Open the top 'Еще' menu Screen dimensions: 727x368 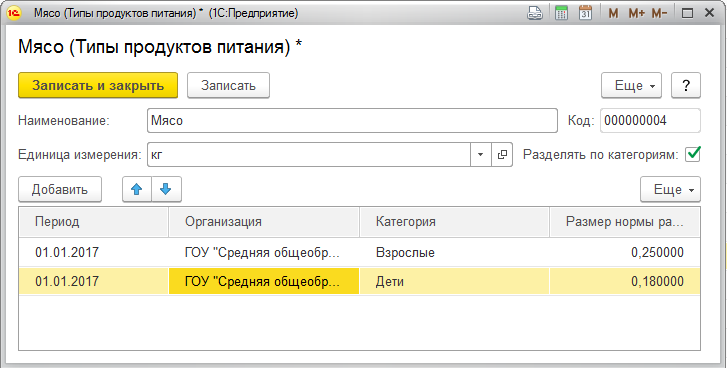point(631,85)
